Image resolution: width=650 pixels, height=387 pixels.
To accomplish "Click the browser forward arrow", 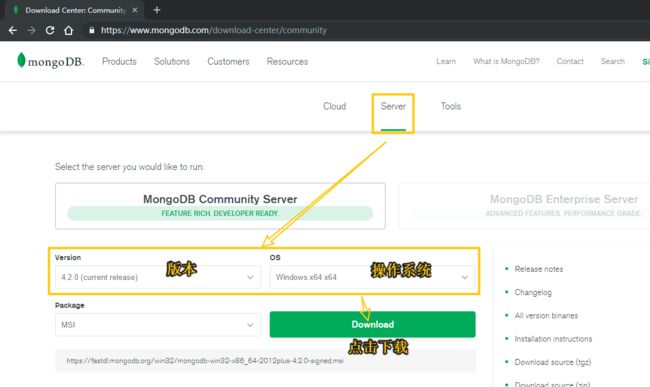I will click(31, 30).
